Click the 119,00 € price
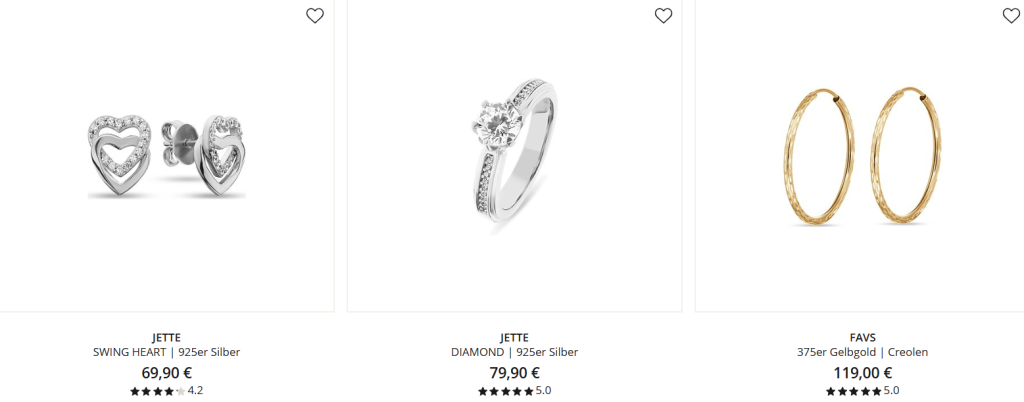The width and height of the screenshot is (1024, 402). coord(863,373)
